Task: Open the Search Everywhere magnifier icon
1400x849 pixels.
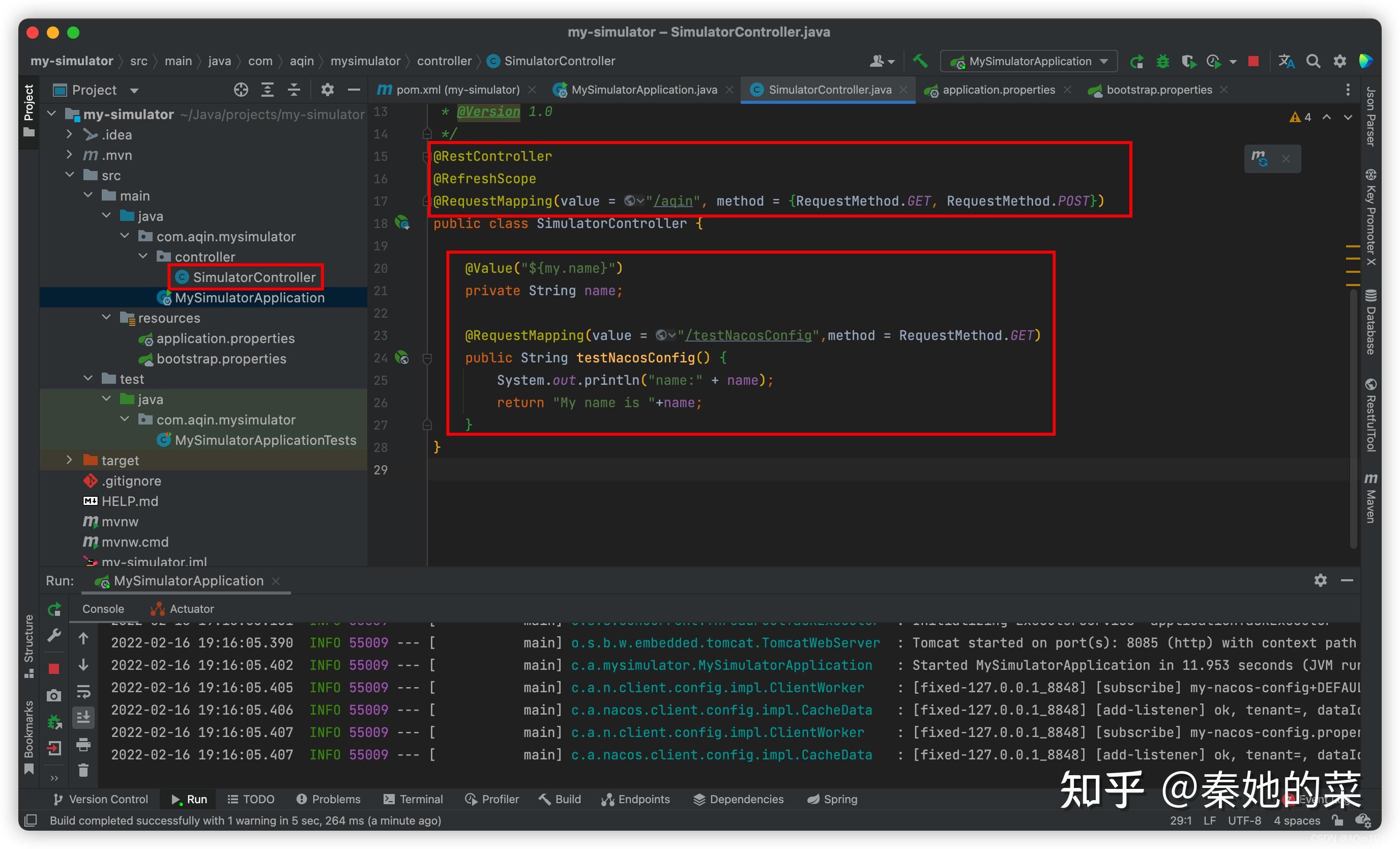Action: click(x=1313, y=61)
